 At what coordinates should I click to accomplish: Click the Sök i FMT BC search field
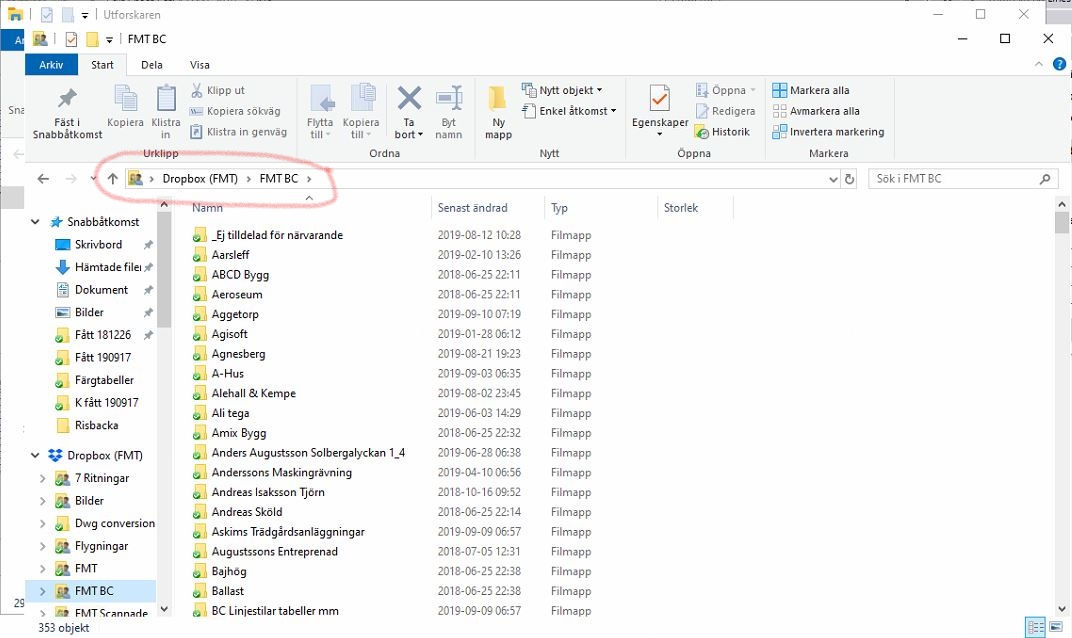(963, 178)
